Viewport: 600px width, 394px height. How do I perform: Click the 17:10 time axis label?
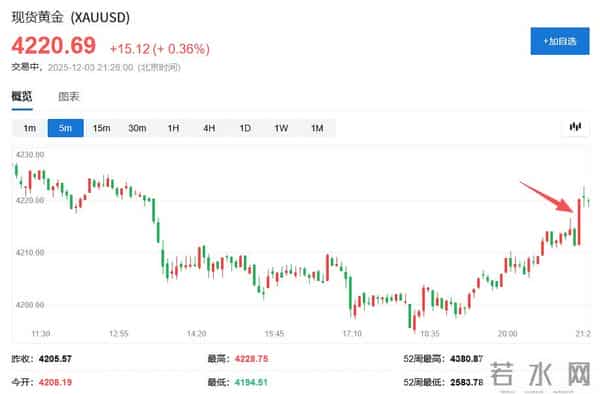coord(352,334)
